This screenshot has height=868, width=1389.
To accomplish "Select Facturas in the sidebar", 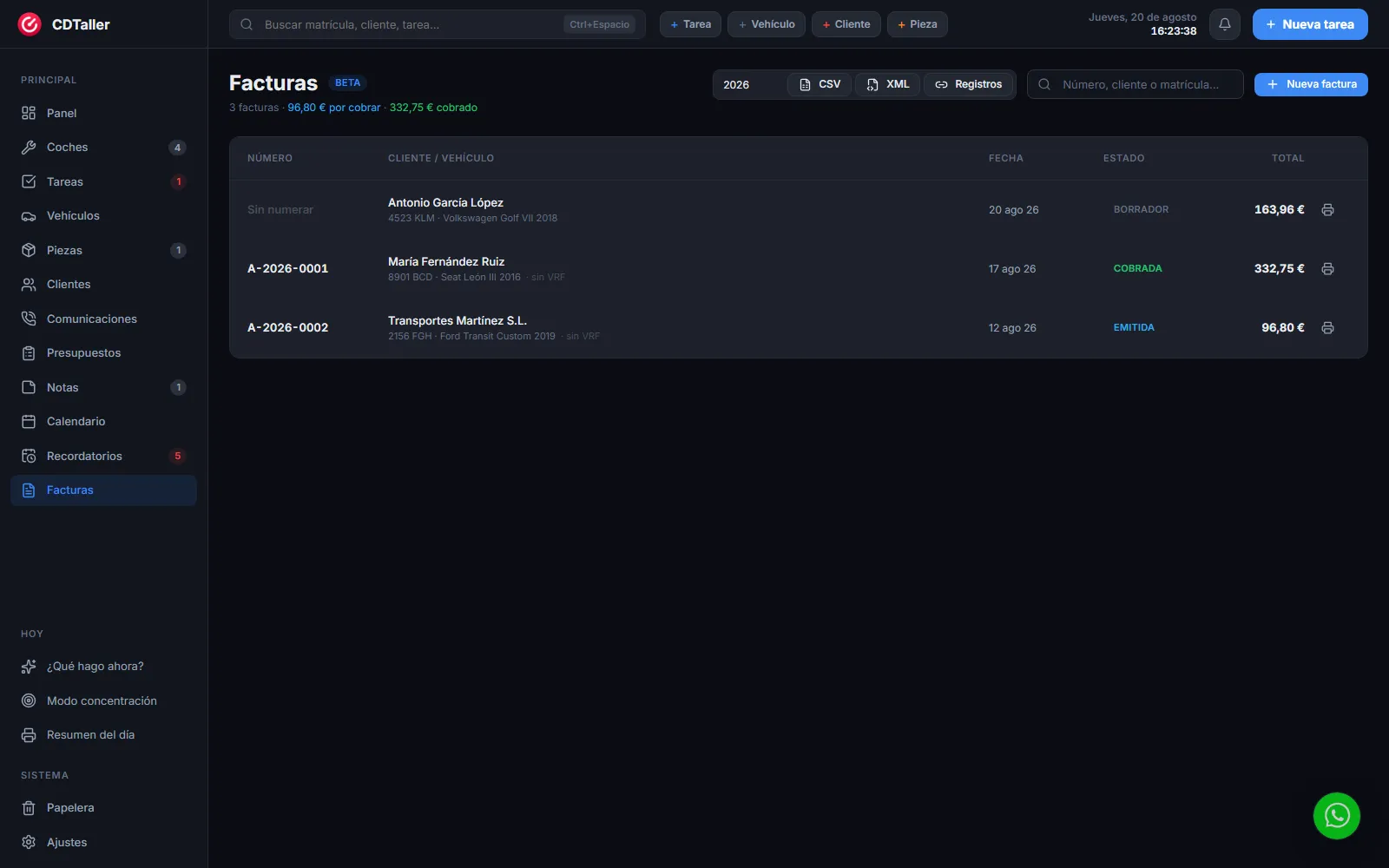I will (103, 490).
